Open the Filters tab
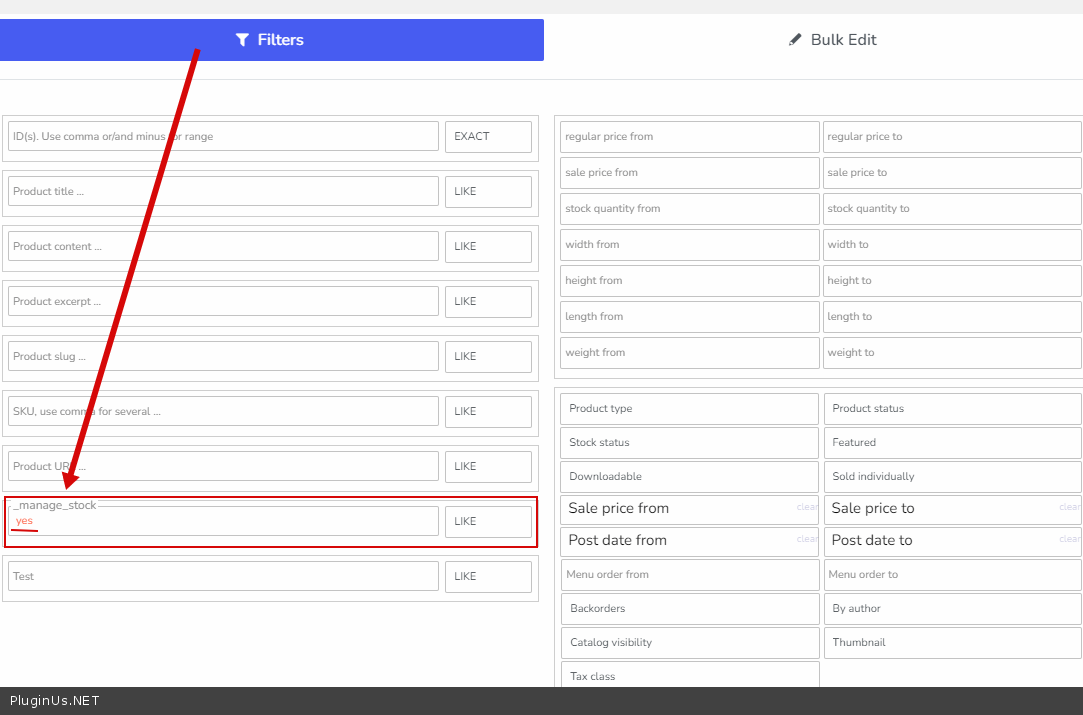 point(271,40)
